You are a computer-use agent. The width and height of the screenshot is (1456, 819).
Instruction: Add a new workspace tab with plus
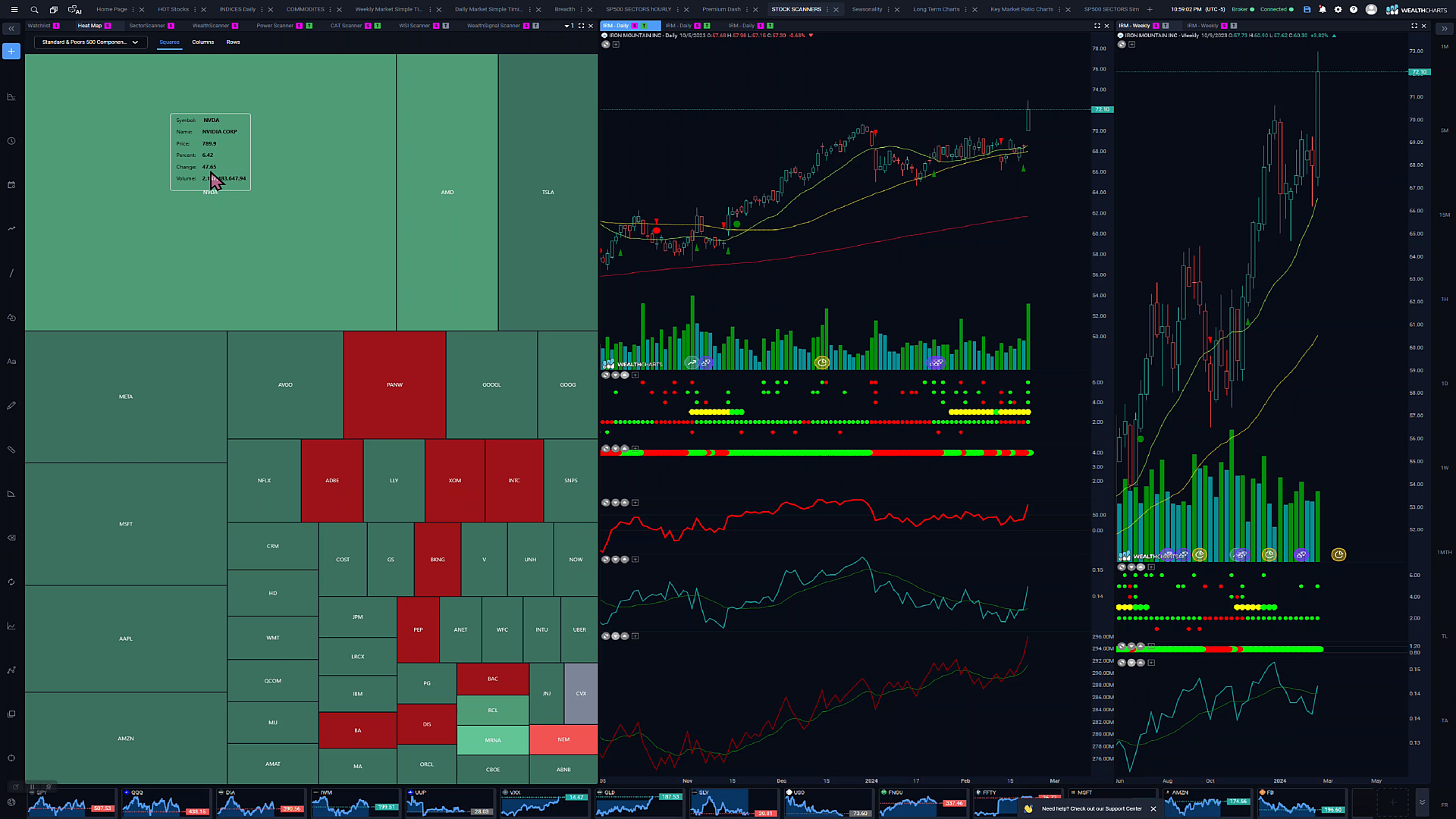click(x=1150, y=10)
